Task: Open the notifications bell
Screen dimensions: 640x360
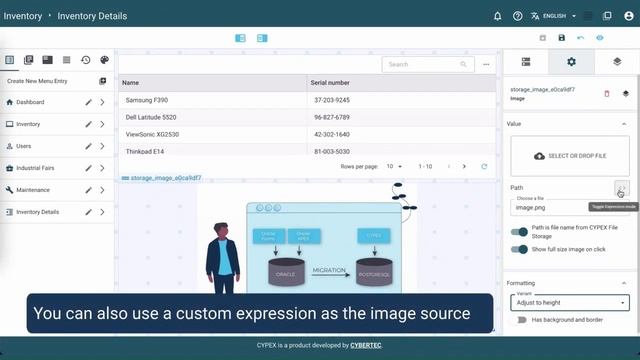Action: pyautogui.click(x=497, y=16)
